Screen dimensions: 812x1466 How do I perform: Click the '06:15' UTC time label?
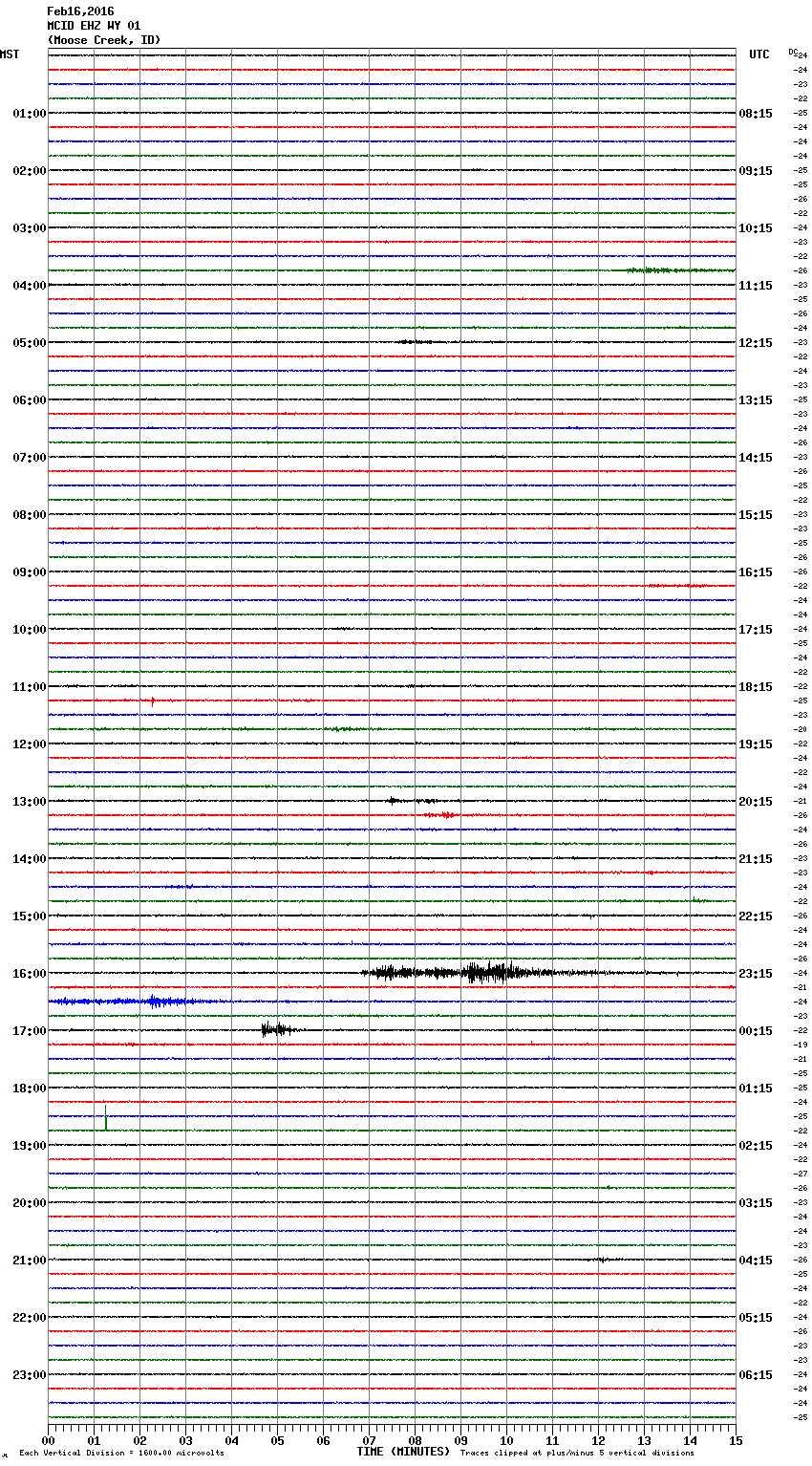pyautogui.click(x=756, y=1375)
